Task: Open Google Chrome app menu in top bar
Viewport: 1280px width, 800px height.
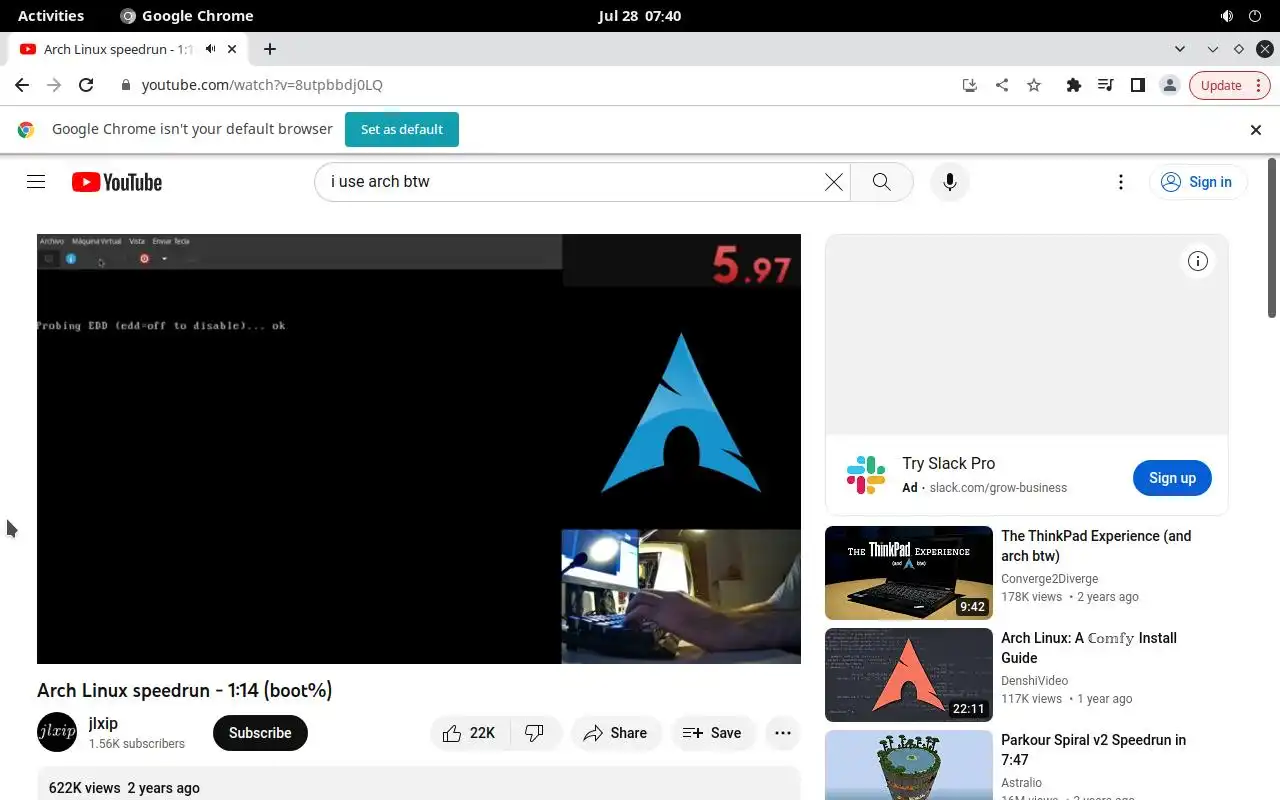Action: [187, 16]
